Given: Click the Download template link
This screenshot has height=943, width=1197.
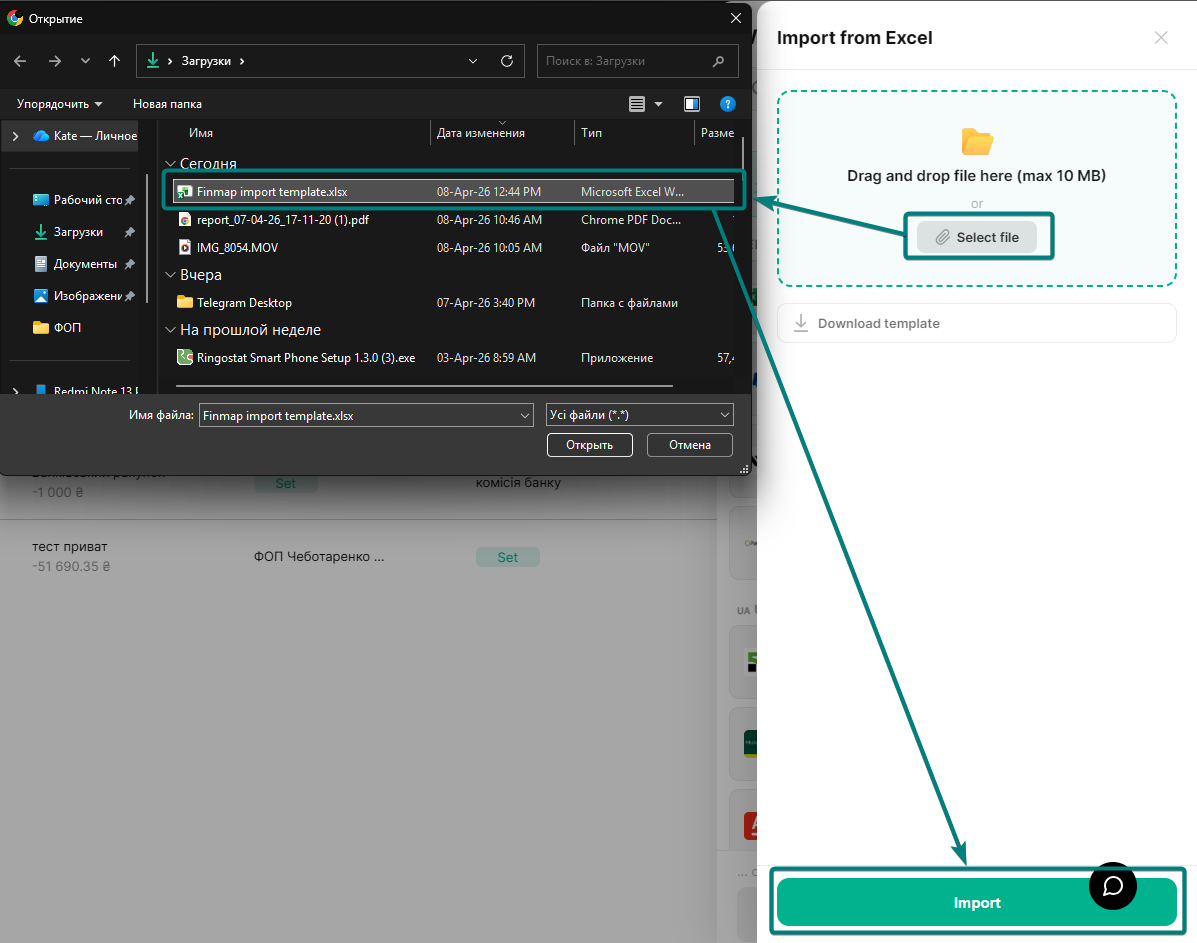Looking at the screenshot, I should (878, 323).
